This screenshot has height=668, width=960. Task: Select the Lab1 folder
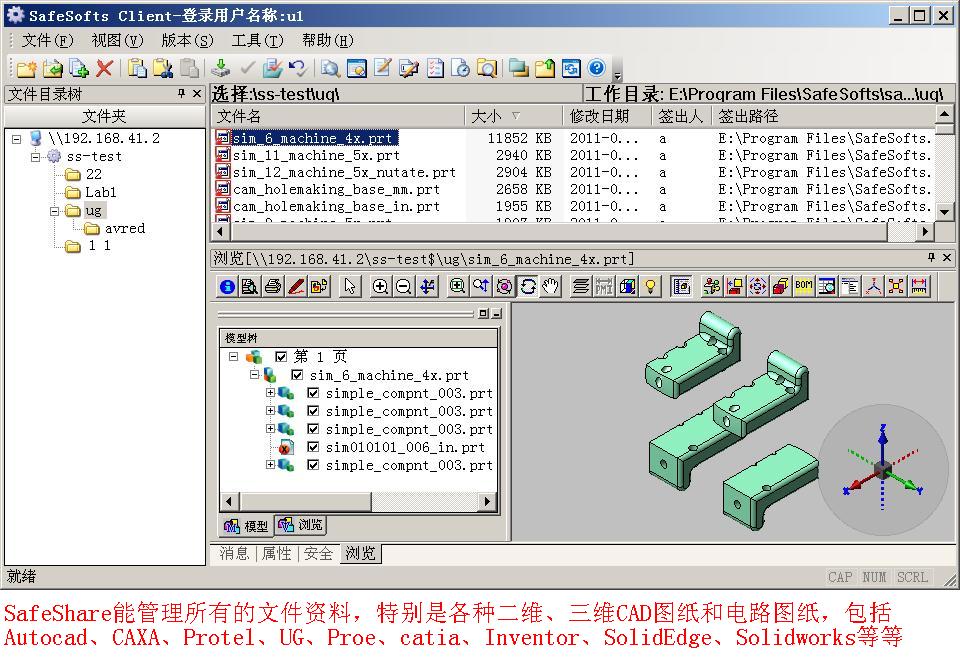100,192
